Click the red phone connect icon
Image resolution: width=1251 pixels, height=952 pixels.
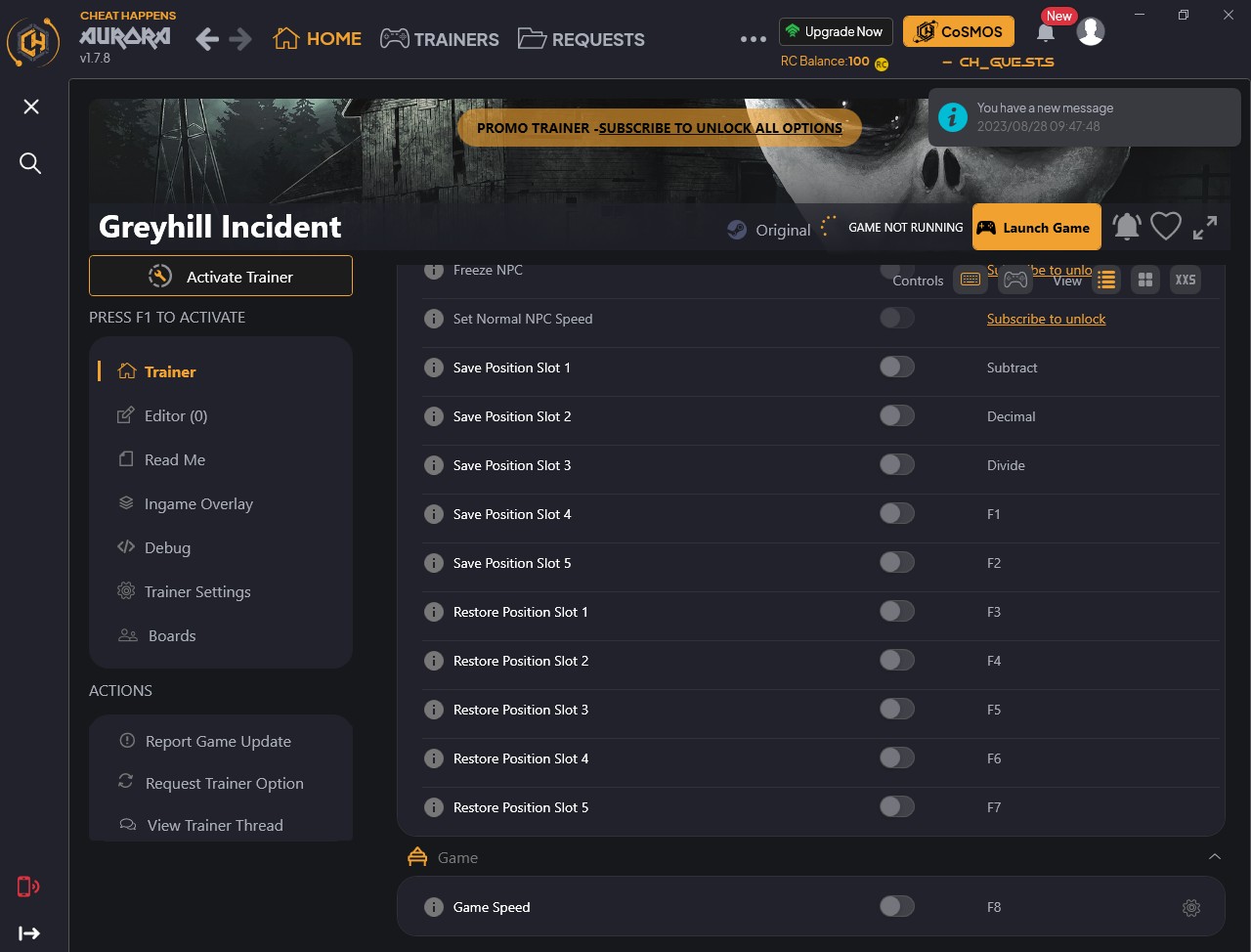28,887
